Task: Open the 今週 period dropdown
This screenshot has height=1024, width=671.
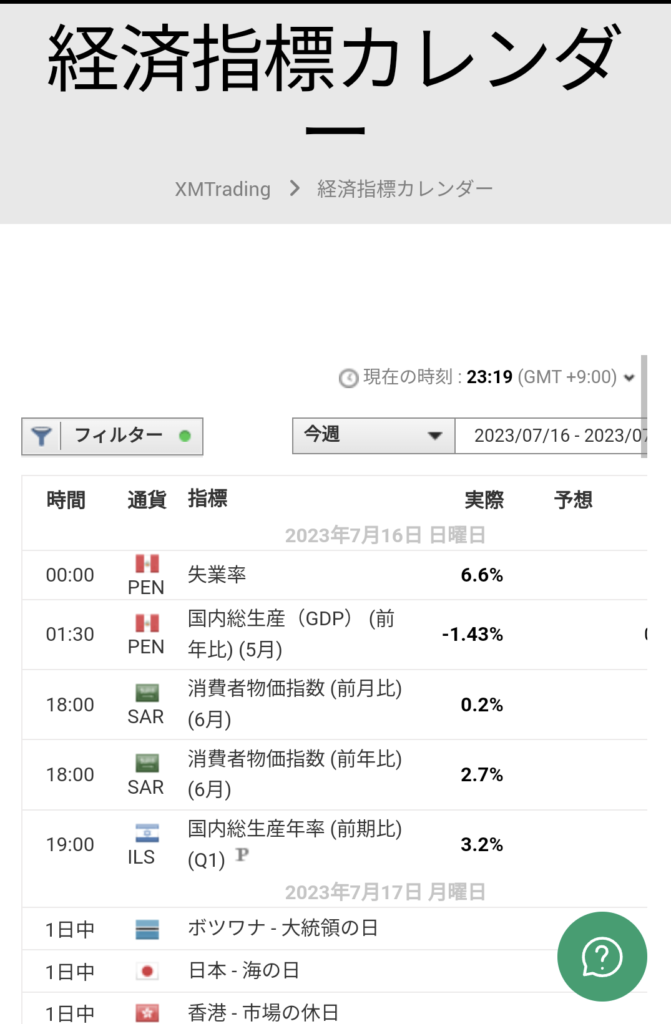Action: pyautogui.click(x=372, y=436)
